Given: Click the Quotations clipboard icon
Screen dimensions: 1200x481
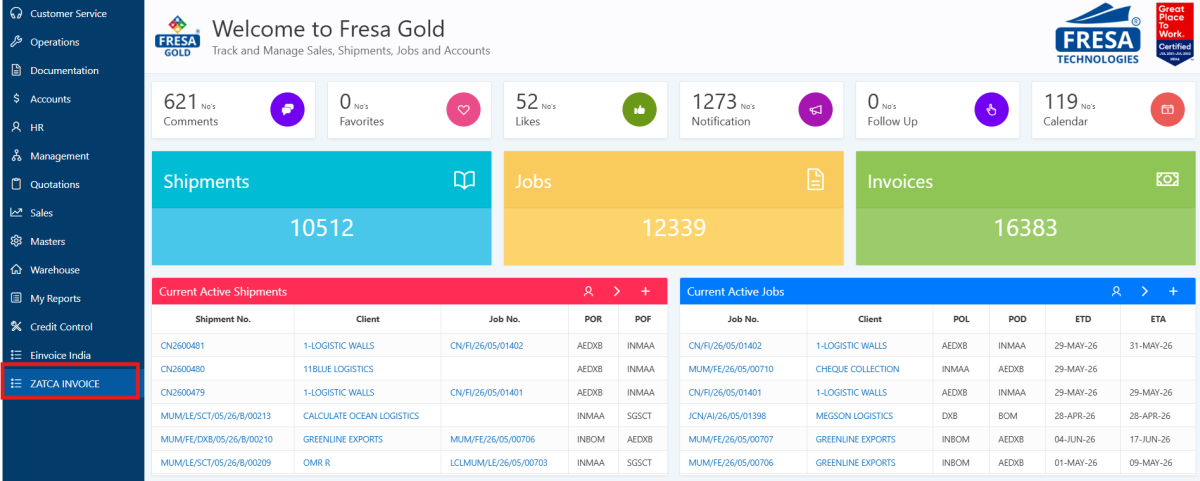Looking at the screenshot, I should point(16,184).
